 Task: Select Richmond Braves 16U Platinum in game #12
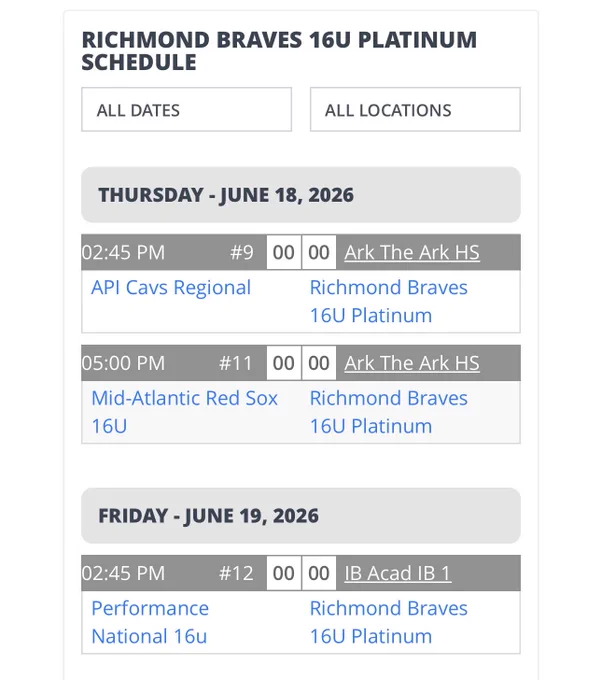tap(389, 622)
